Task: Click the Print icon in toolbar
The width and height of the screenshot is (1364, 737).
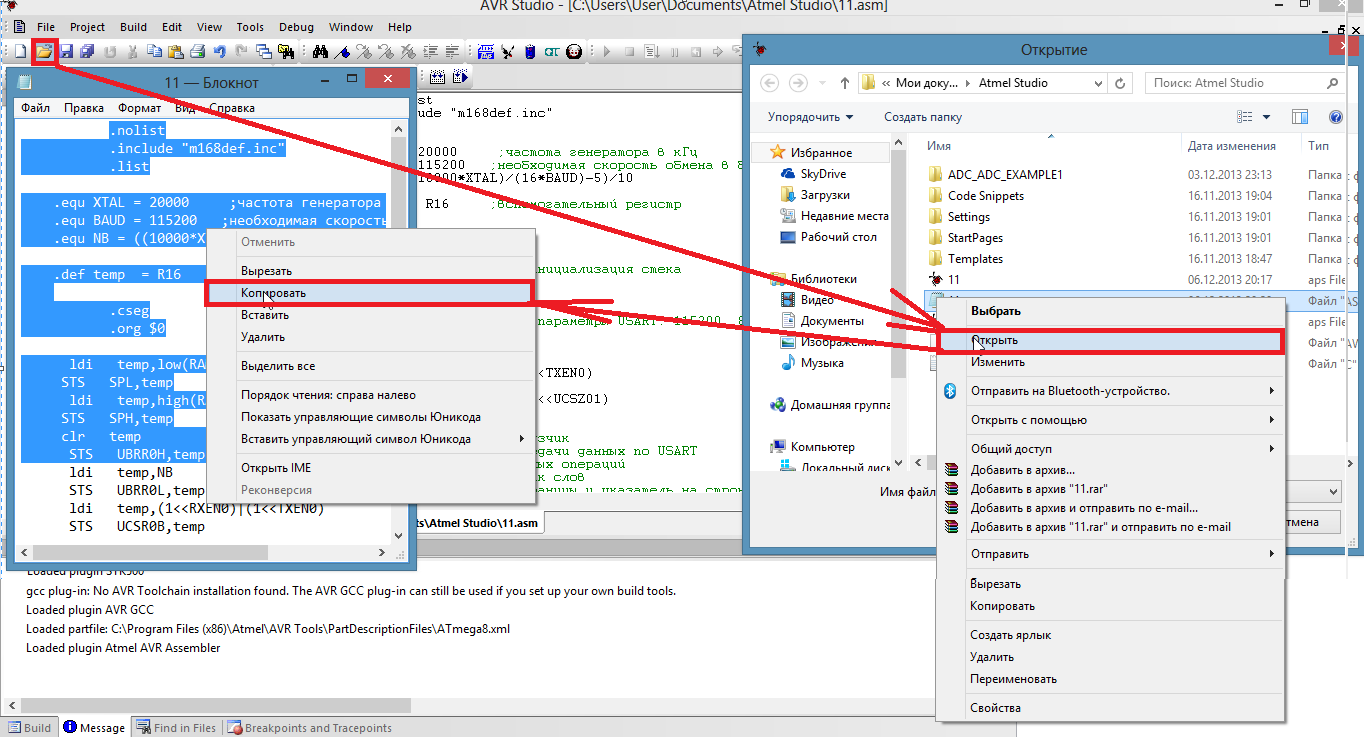Action: pyautogui.click(x=197, y=51)
